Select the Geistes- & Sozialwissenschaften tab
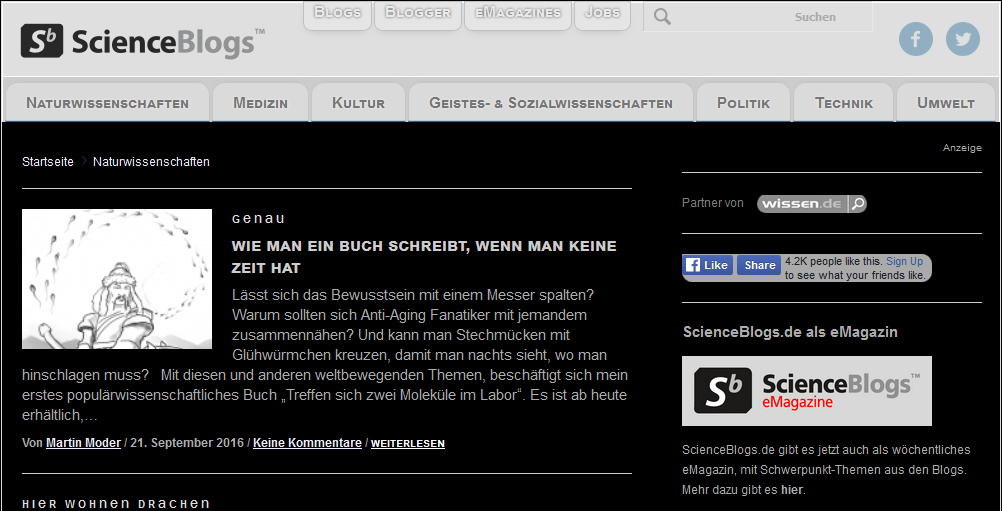1002x511 pixels. click(x=551, y=103)
